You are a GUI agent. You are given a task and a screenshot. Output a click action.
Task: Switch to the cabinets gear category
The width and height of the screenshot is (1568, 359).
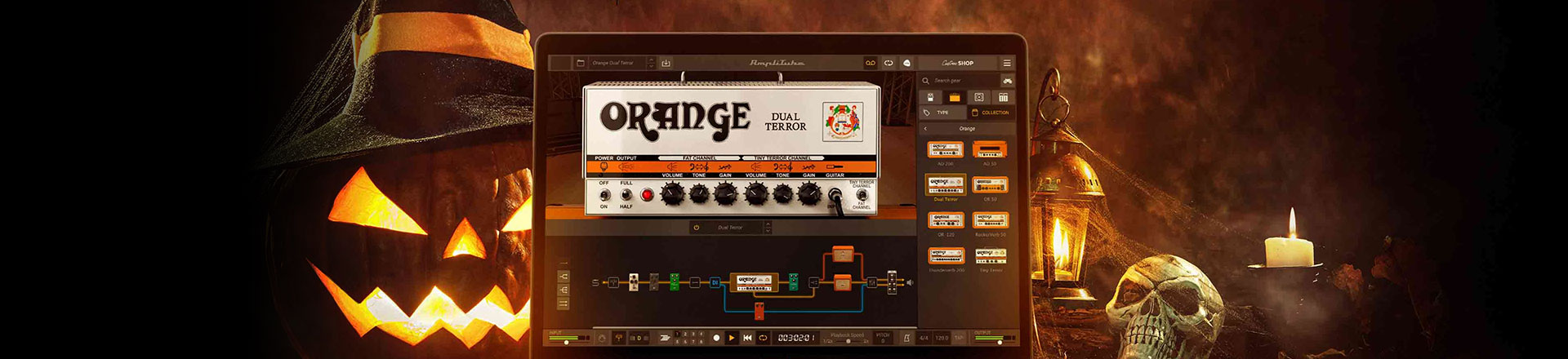tap(978, 97)
